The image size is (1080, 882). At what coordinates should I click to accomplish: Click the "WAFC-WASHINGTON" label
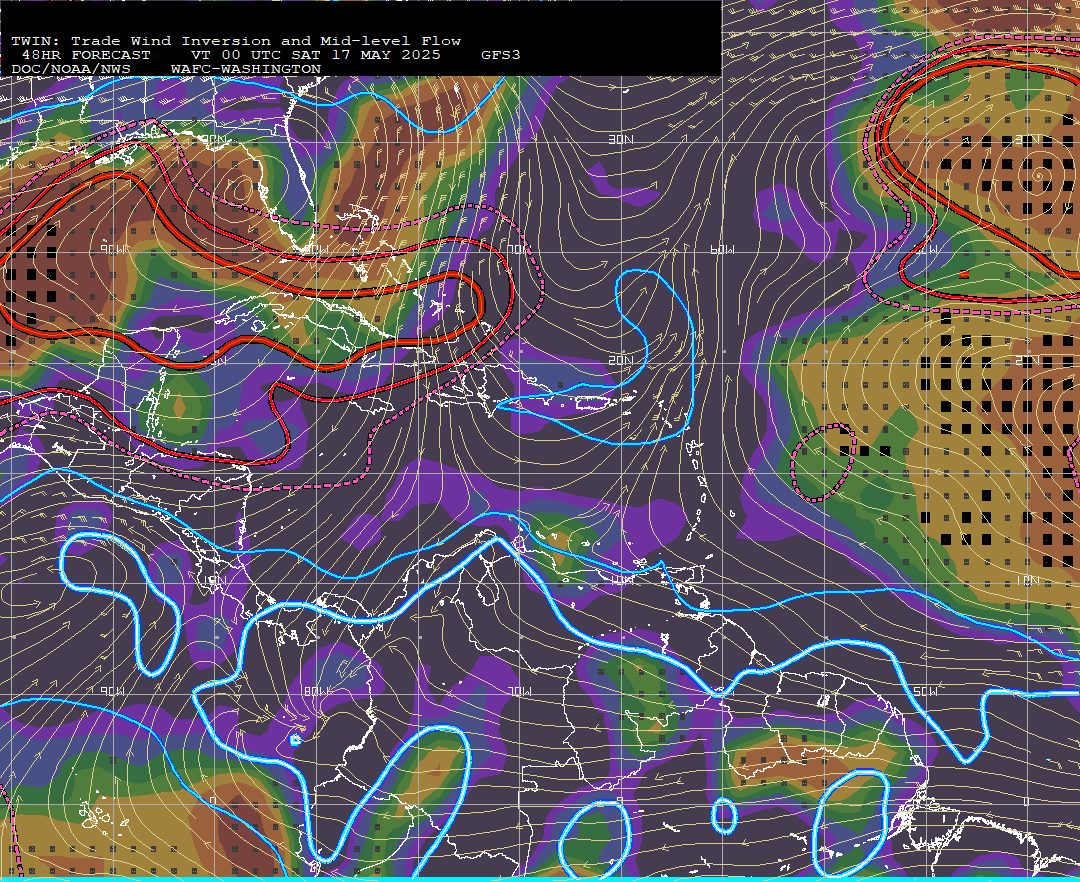246,70
